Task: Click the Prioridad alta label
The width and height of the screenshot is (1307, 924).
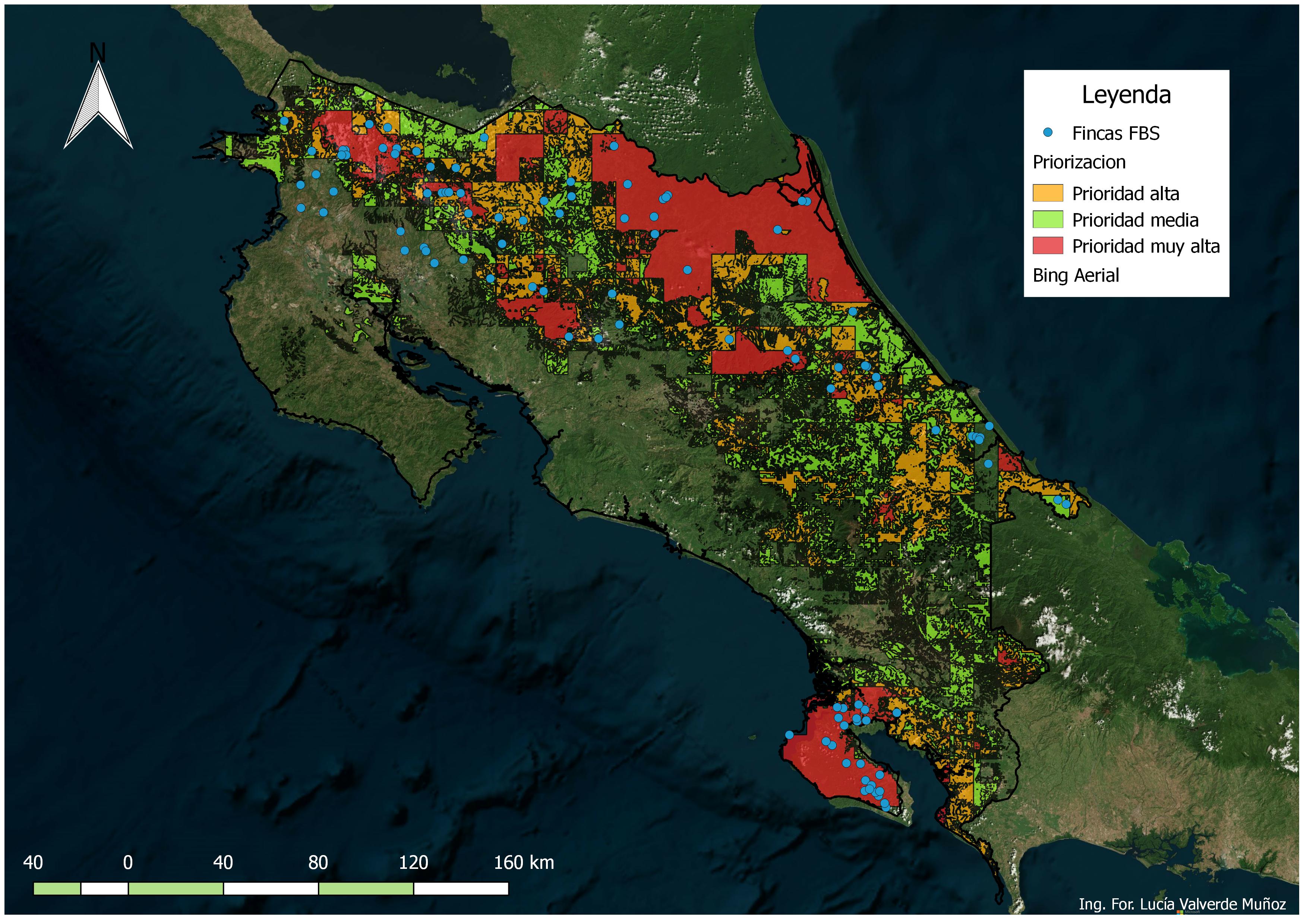Action: [x=1126, y=194]
